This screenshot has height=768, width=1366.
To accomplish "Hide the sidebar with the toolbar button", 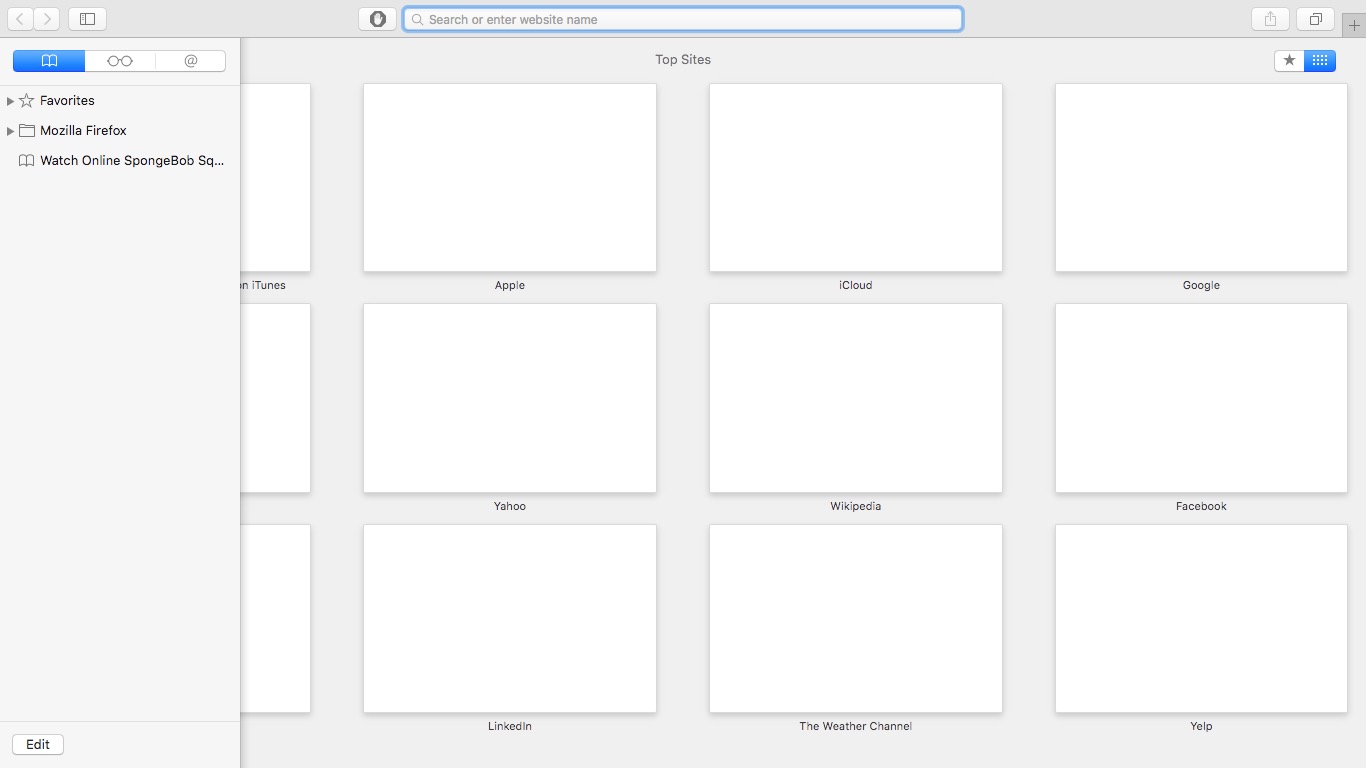I will [88, 19].
